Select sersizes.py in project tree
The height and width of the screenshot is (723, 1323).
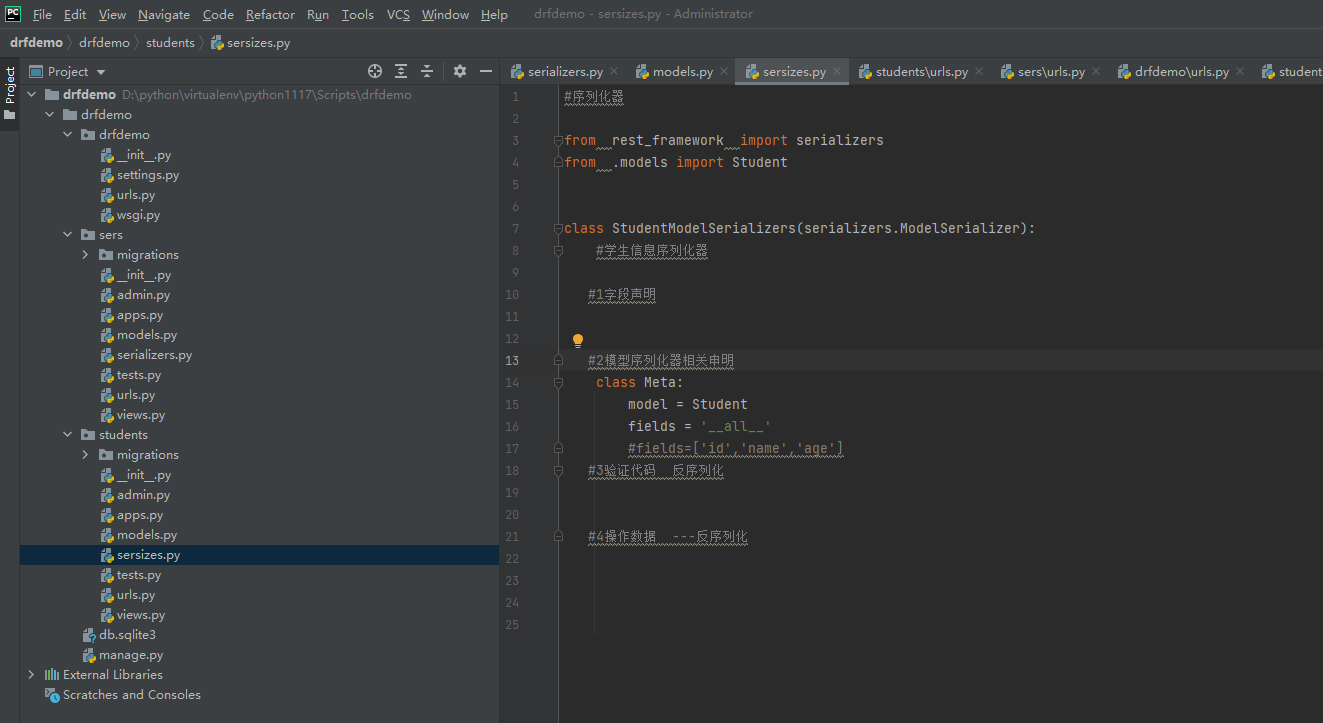(148, 554)
